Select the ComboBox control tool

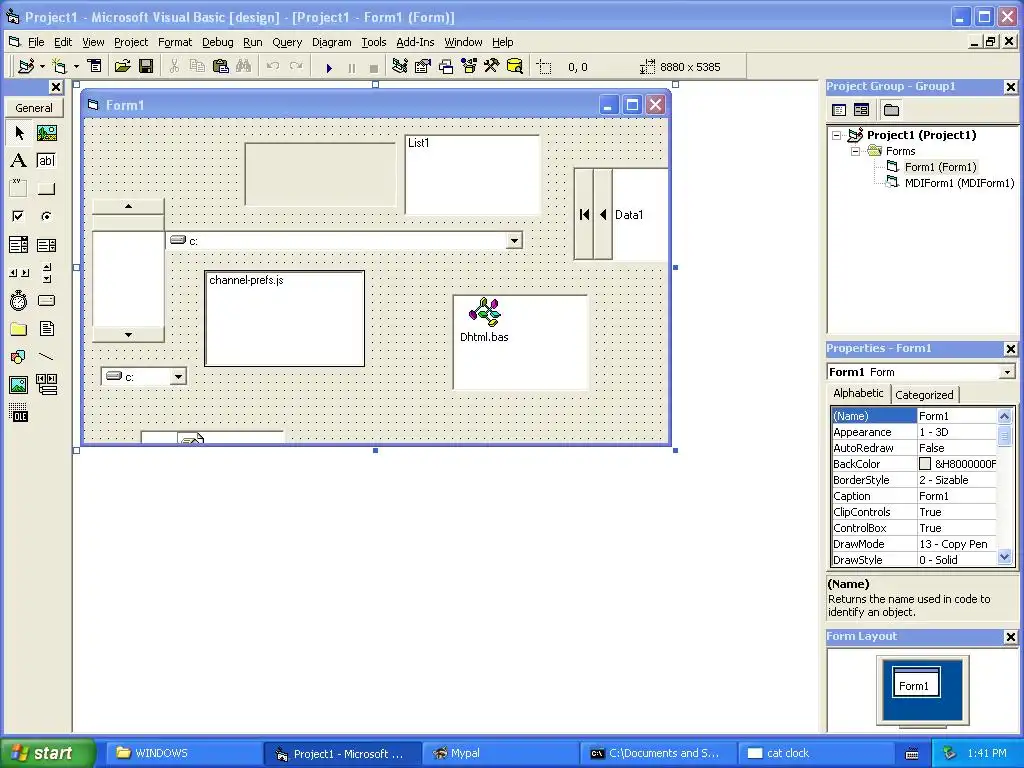tap(19, 245)
